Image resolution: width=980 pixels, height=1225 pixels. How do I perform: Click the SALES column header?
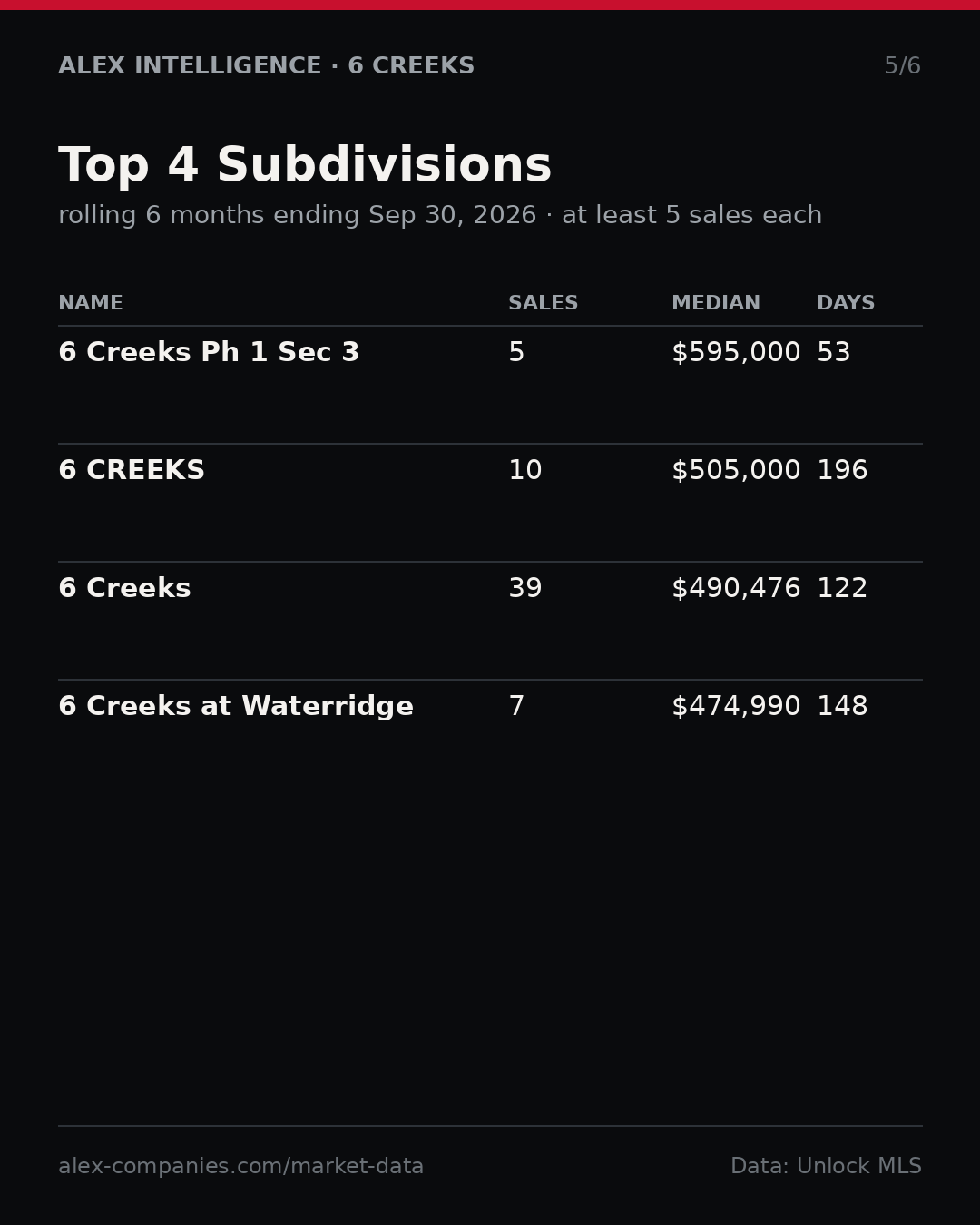[543, 303]
